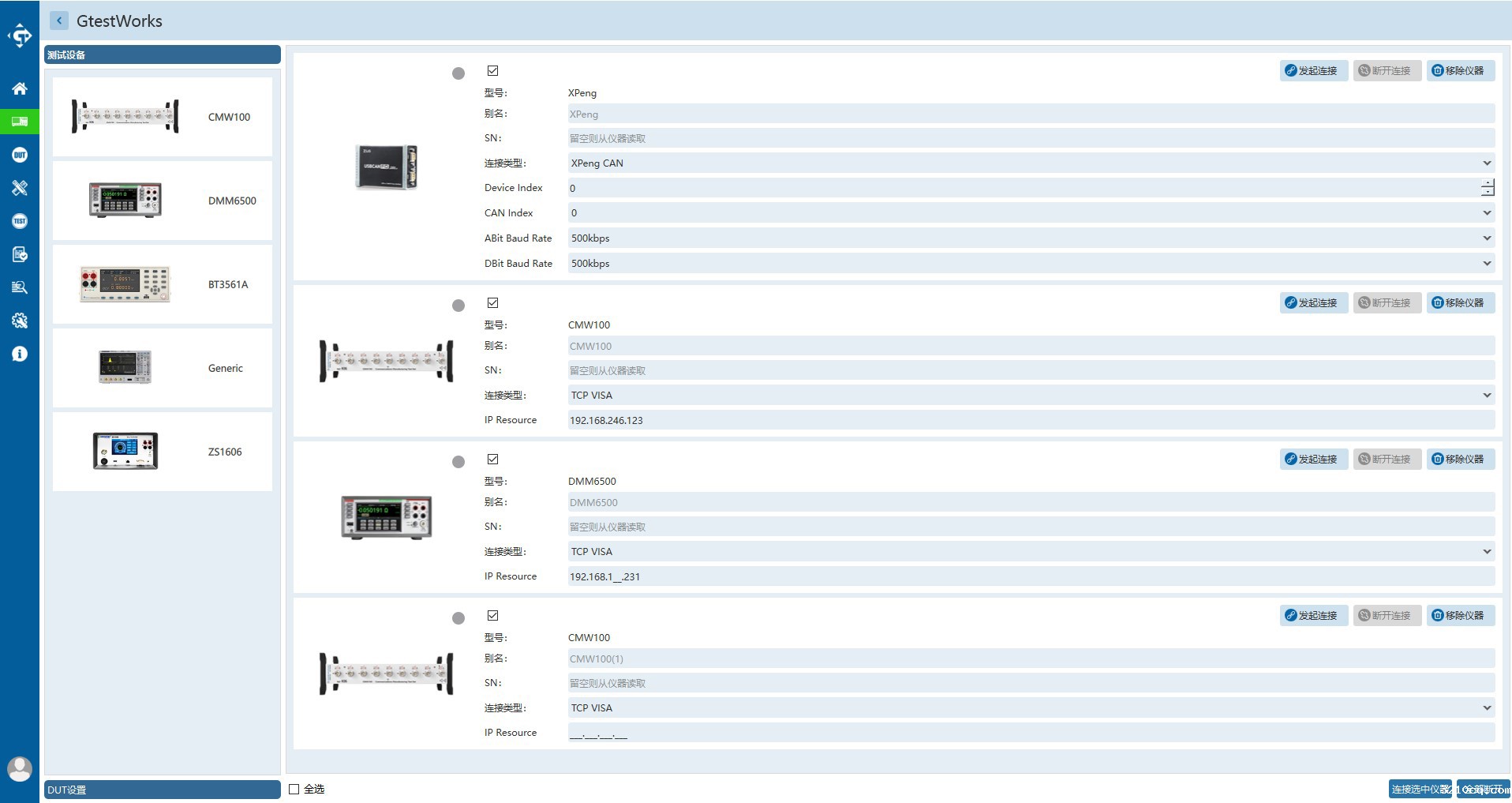Click the GtestWorks logo icon
The width and height of the screenshot is (1512, 803).
(x=20, y=36)
